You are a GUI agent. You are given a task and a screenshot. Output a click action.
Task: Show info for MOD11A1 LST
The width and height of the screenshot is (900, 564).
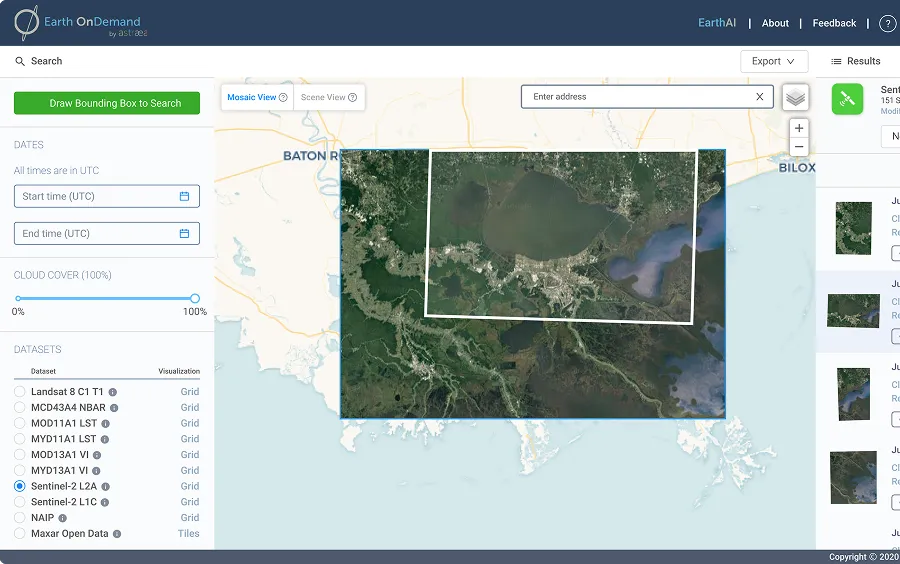[x=106, y=424]
